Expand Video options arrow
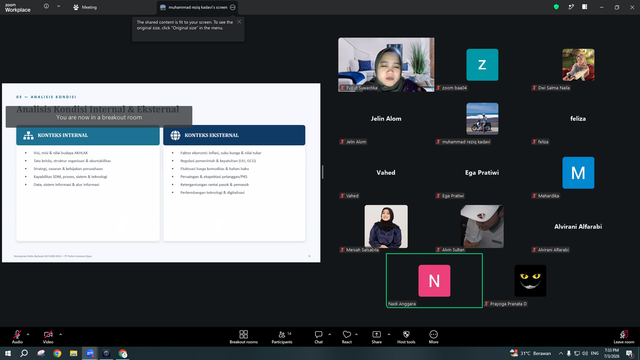This screenshot has height=360, width=640. pyautogui.click(x=60, y=334)
